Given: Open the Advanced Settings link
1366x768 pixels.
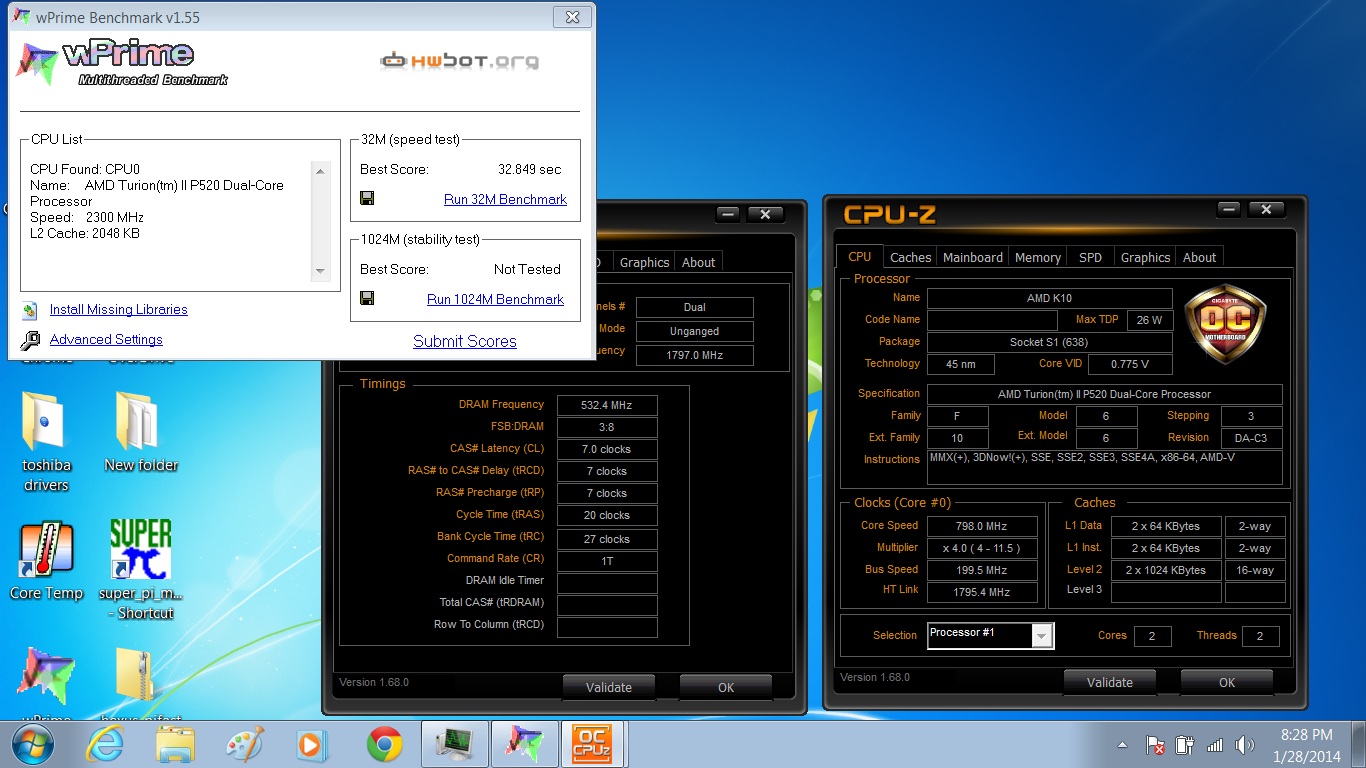Looking at the screenshot, I should (106, 339).
